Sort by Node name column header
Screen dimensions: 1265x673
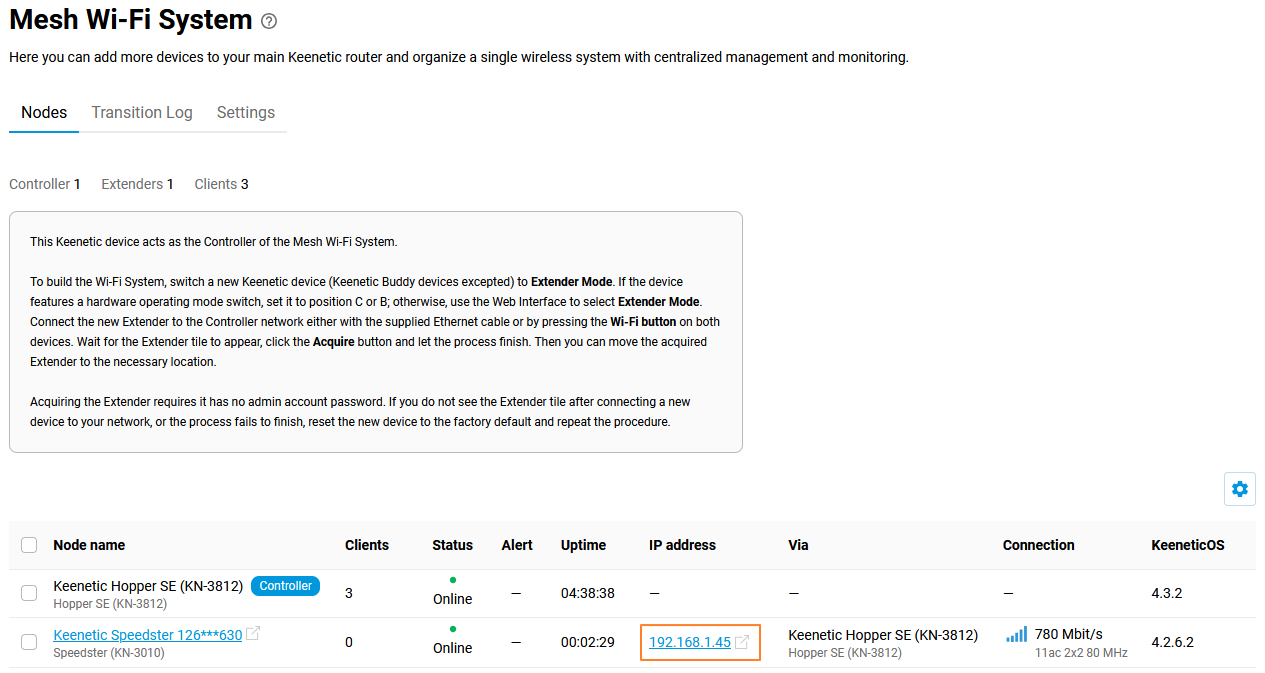pyautogui.click(x=89, y=545)
